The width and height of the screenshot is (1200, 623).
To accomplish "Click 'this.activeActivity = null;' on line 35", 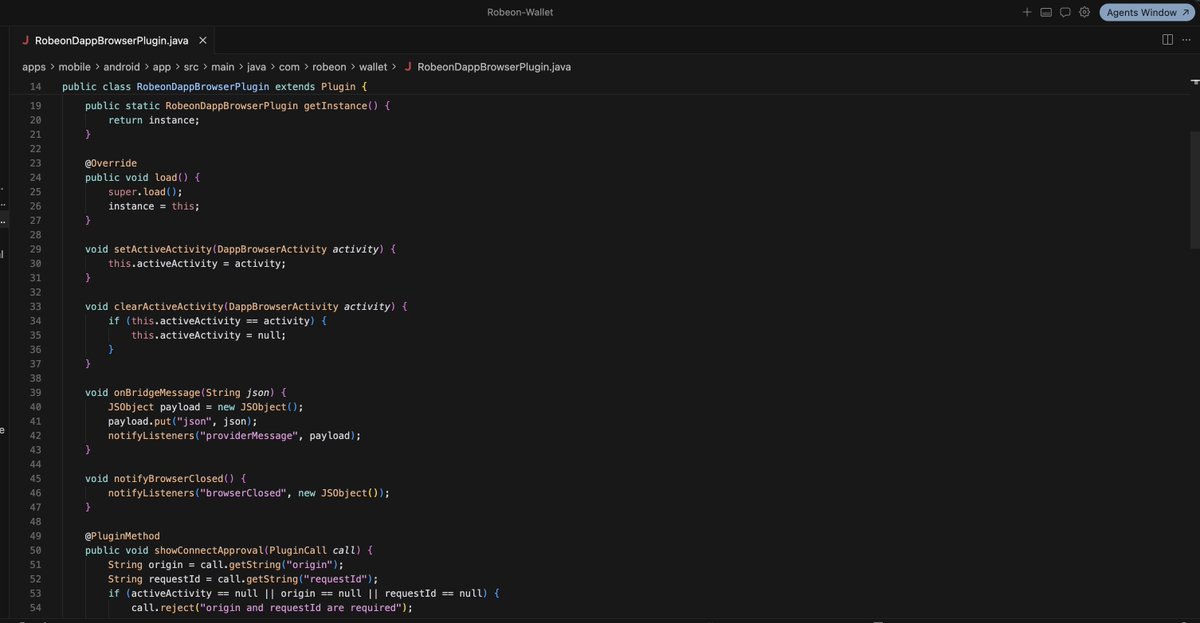I will point(209,335).
